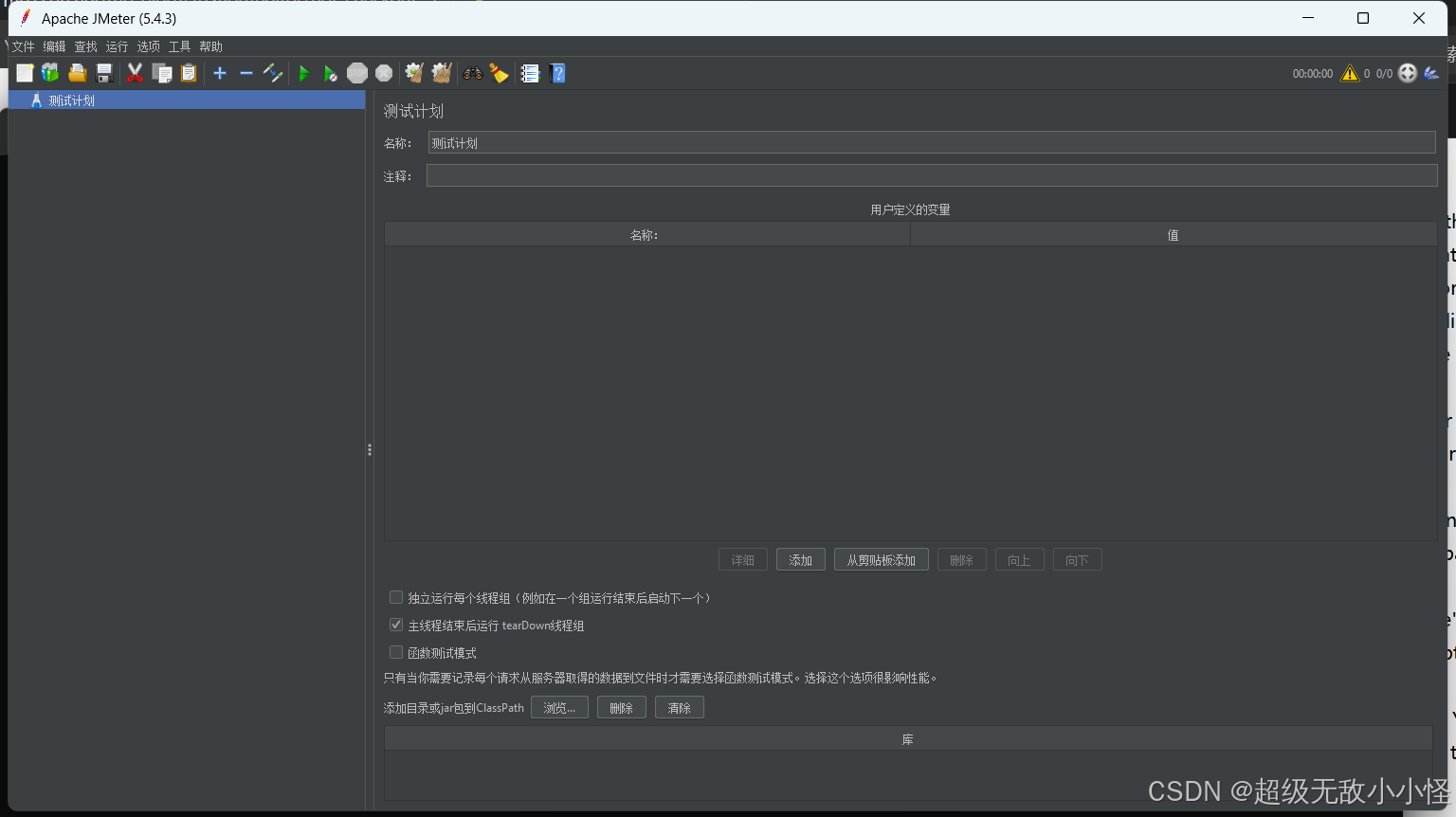
Task: Open Search with binoculars icon
Action: 472,73
